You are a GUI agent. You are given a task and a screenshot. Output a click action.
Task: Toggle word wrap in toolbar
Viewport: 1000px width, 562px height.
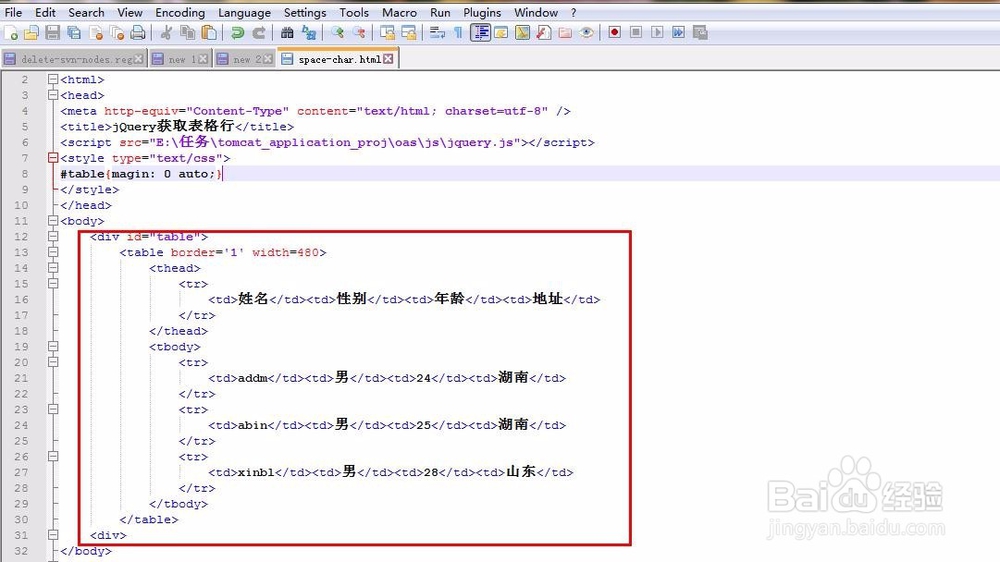[x=437, y=33]
